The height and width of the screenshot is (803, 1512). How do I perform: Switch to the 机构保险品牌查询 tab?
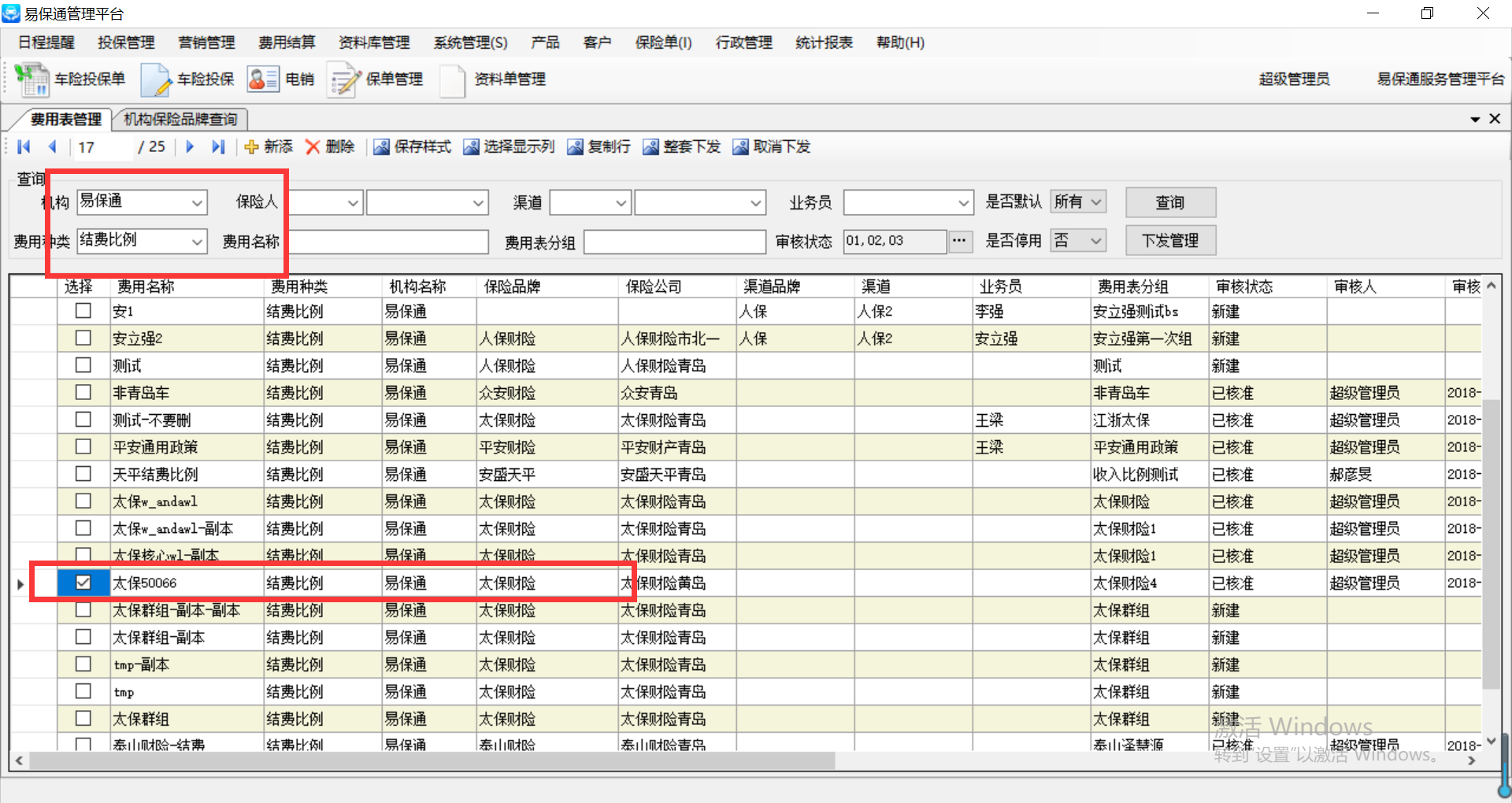pyautogui.click(x=180, y=119)
